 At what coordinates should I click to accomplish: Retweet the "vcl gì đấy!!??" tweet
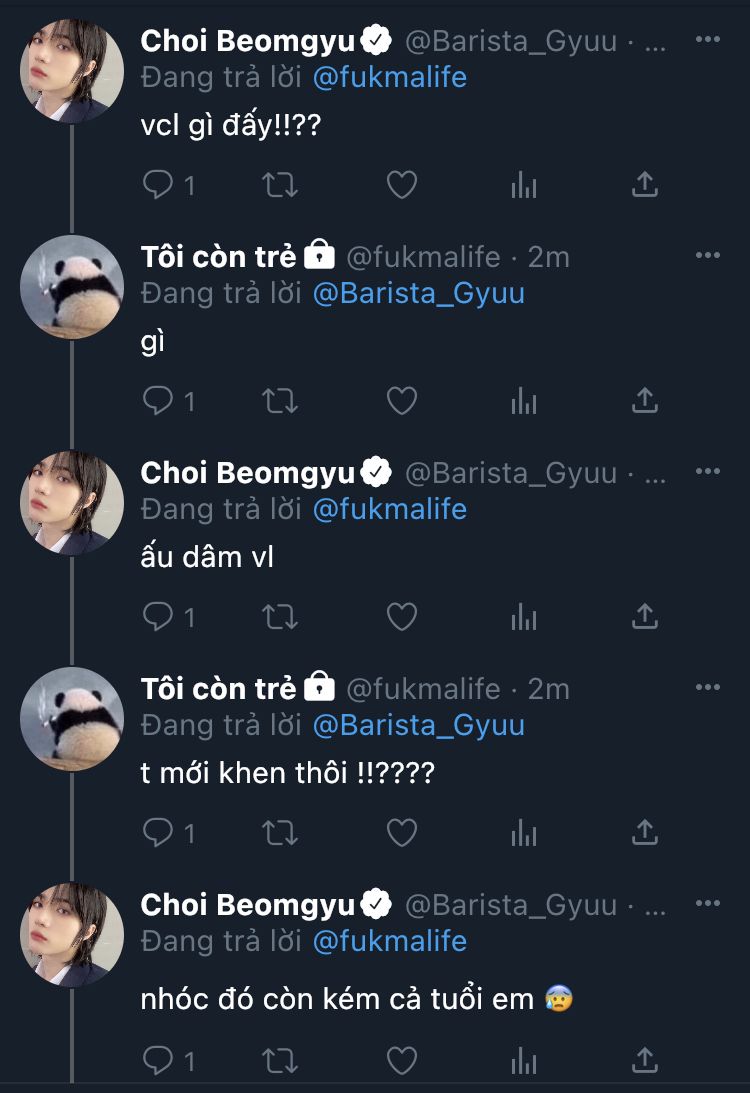pyautogui.click(x=279, y=185)
